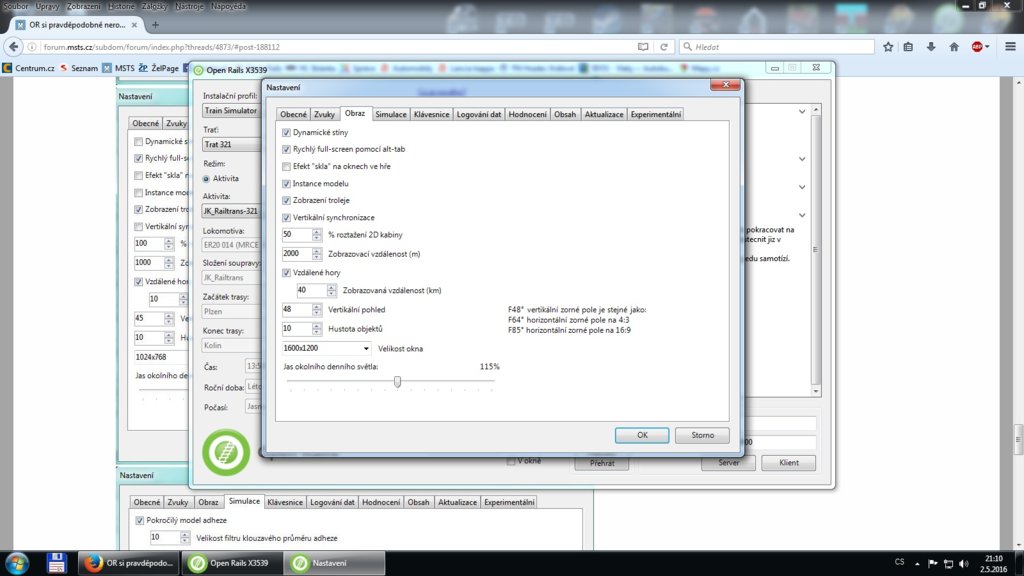Decrease Vertikální pohled spinner value

317,313
